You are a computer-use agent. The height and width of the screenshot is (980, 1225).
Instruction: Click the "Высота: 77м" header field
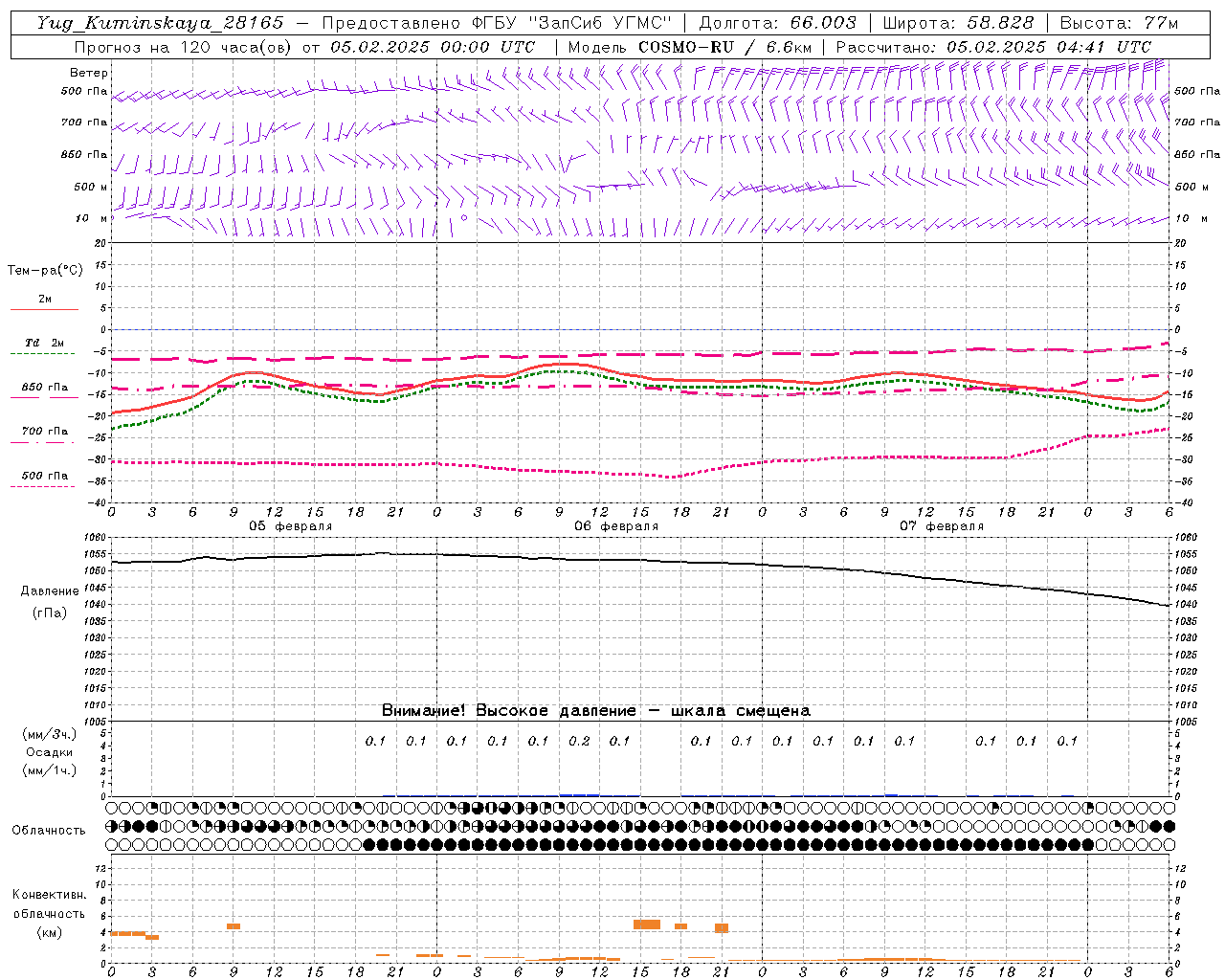1120,23
